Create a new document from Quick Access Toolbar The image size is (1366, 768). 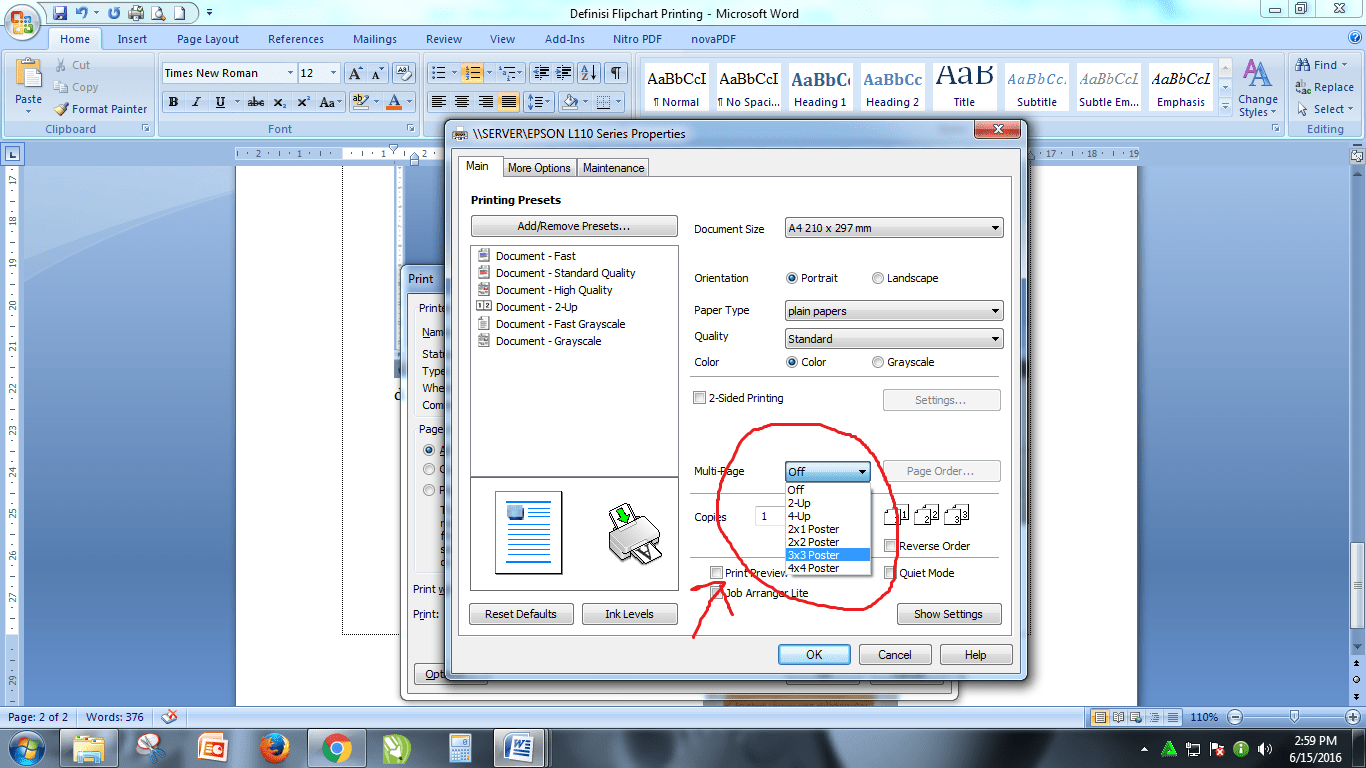(179, 13)
